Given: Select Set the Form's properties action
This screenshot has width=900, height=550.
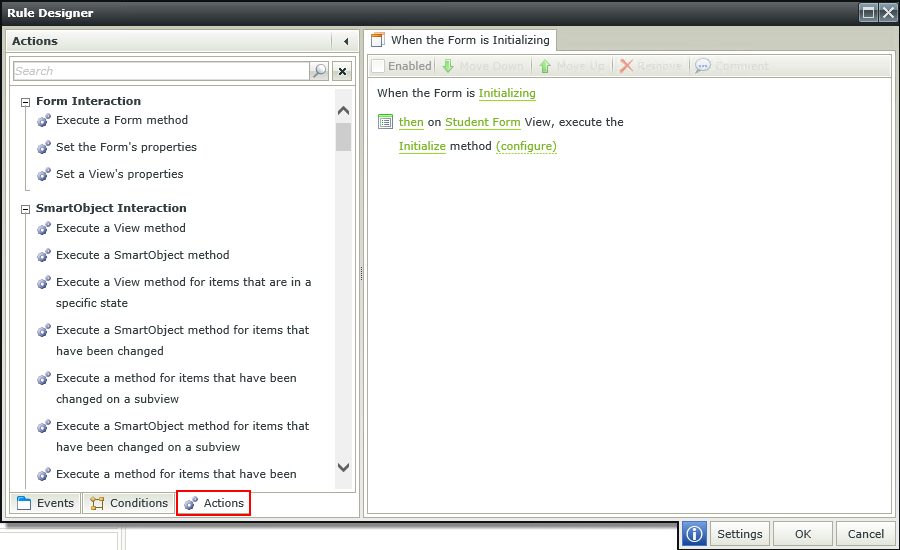Looking at the screenshot, I should pyautogui.click(x=126, y=147).
